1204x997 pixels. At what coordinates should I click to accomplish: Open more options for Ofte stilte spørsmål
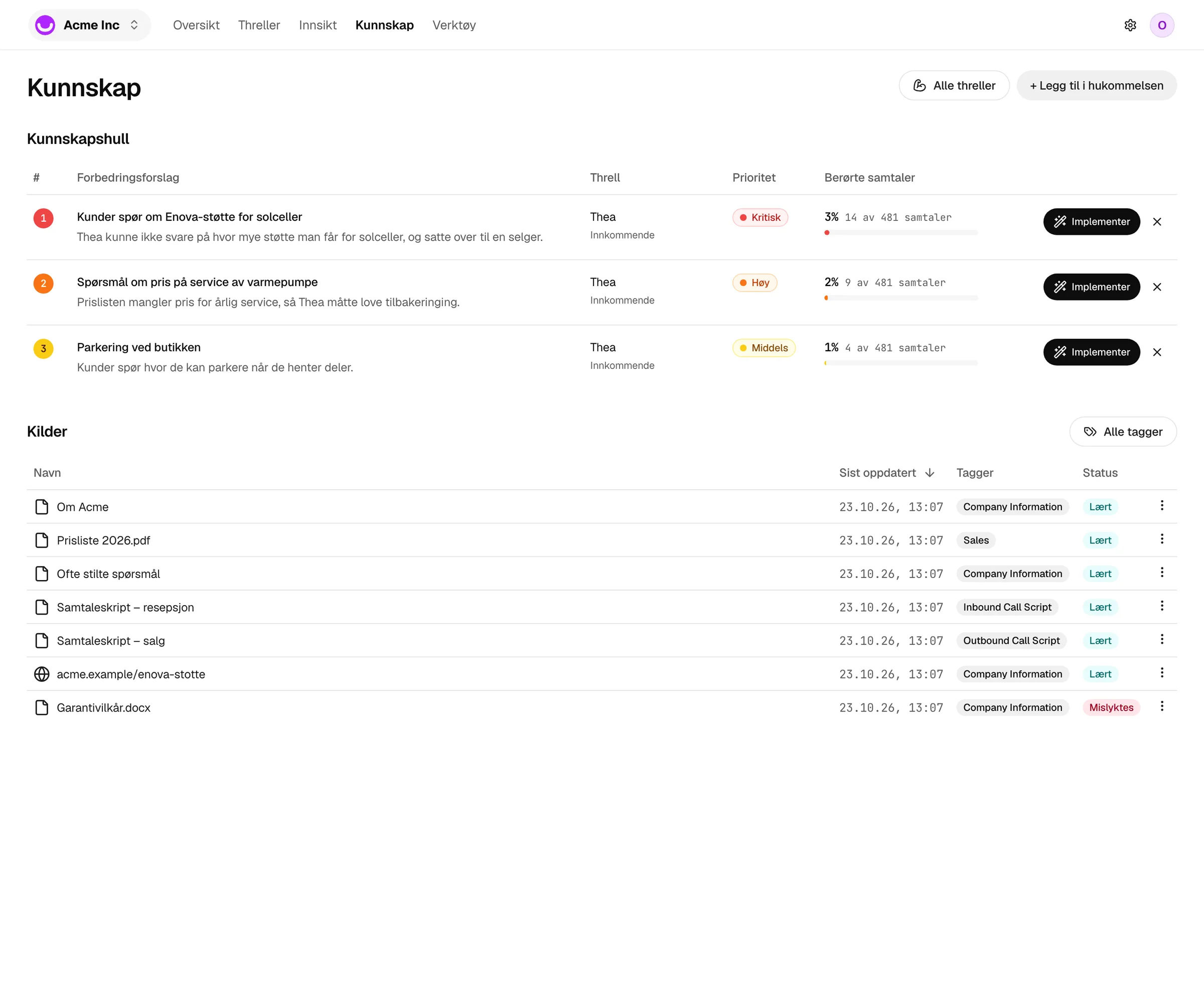1161,573
